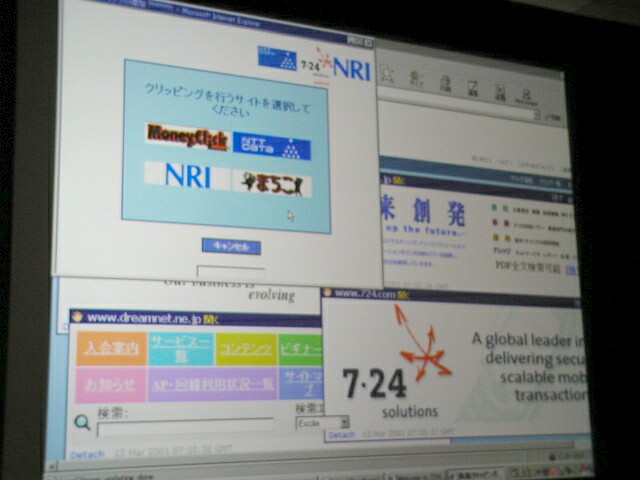Pick the NRI logo in the dialog
640x480 pixels.
(187, 176)
